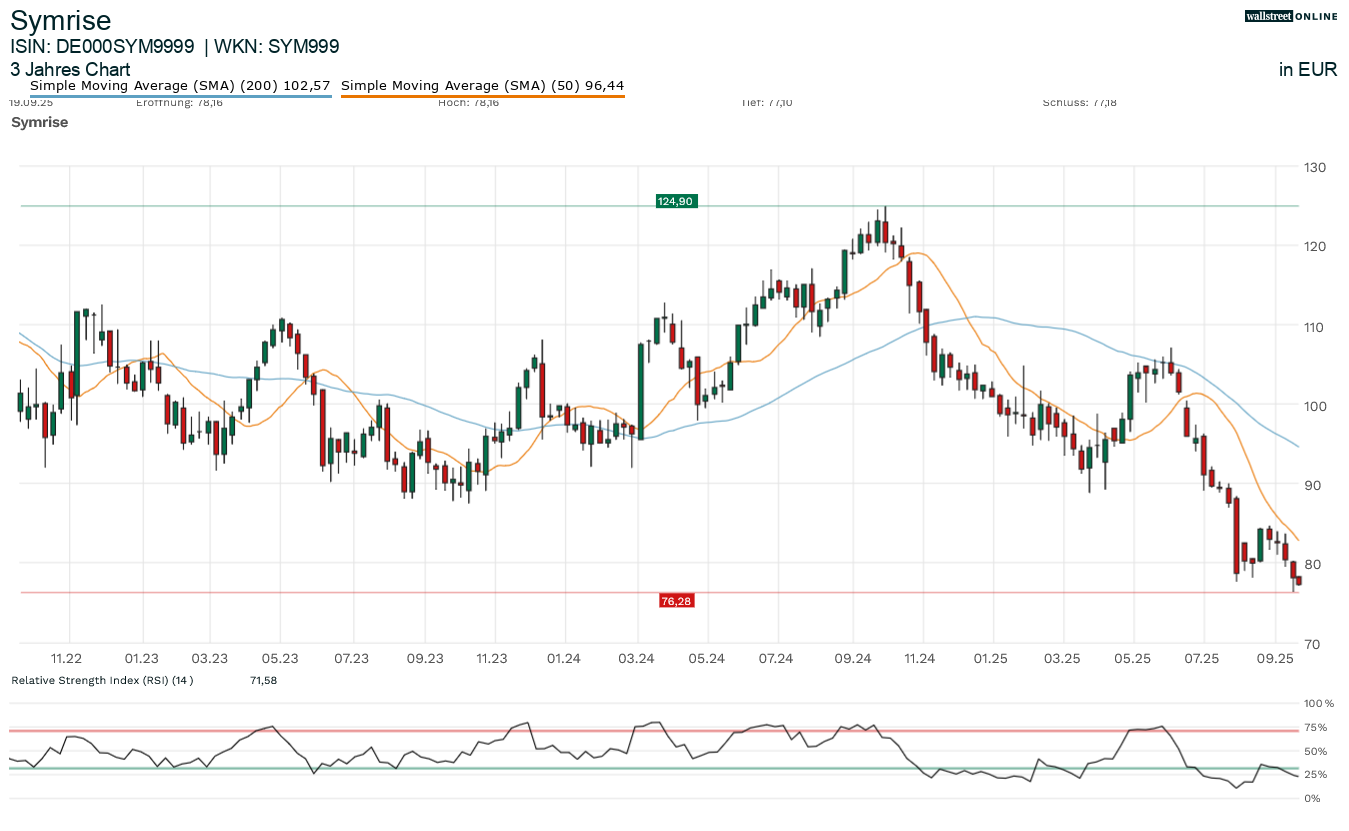Screen dimensions: 1349x831
Task: Click the 03.24 date axis label
Action: pyautogui.click(x=637, y=658)
